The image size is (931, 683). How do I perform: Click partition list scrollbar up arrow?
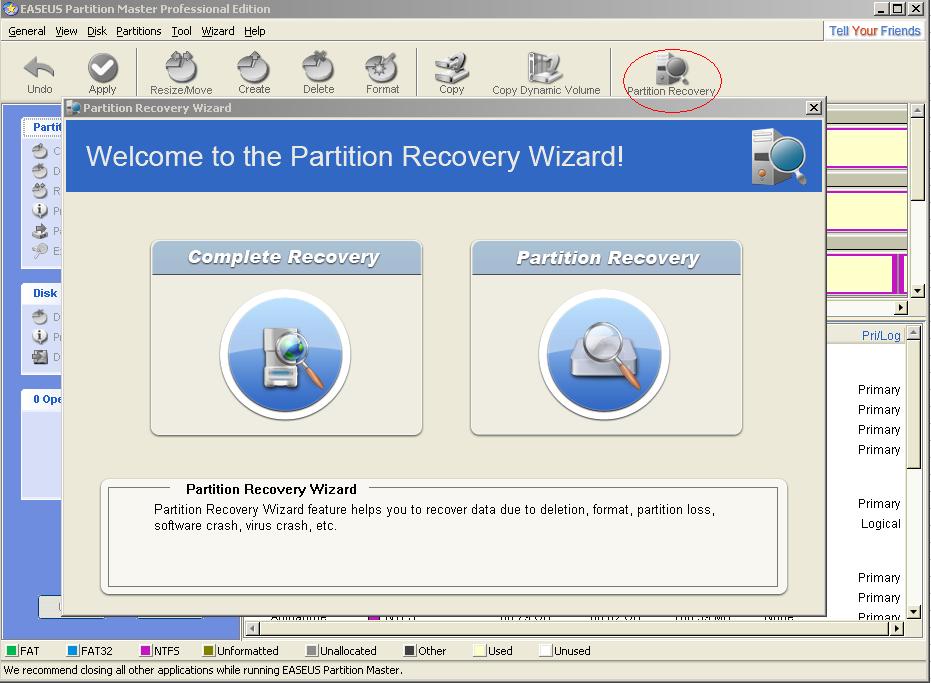tap(914, 332)
